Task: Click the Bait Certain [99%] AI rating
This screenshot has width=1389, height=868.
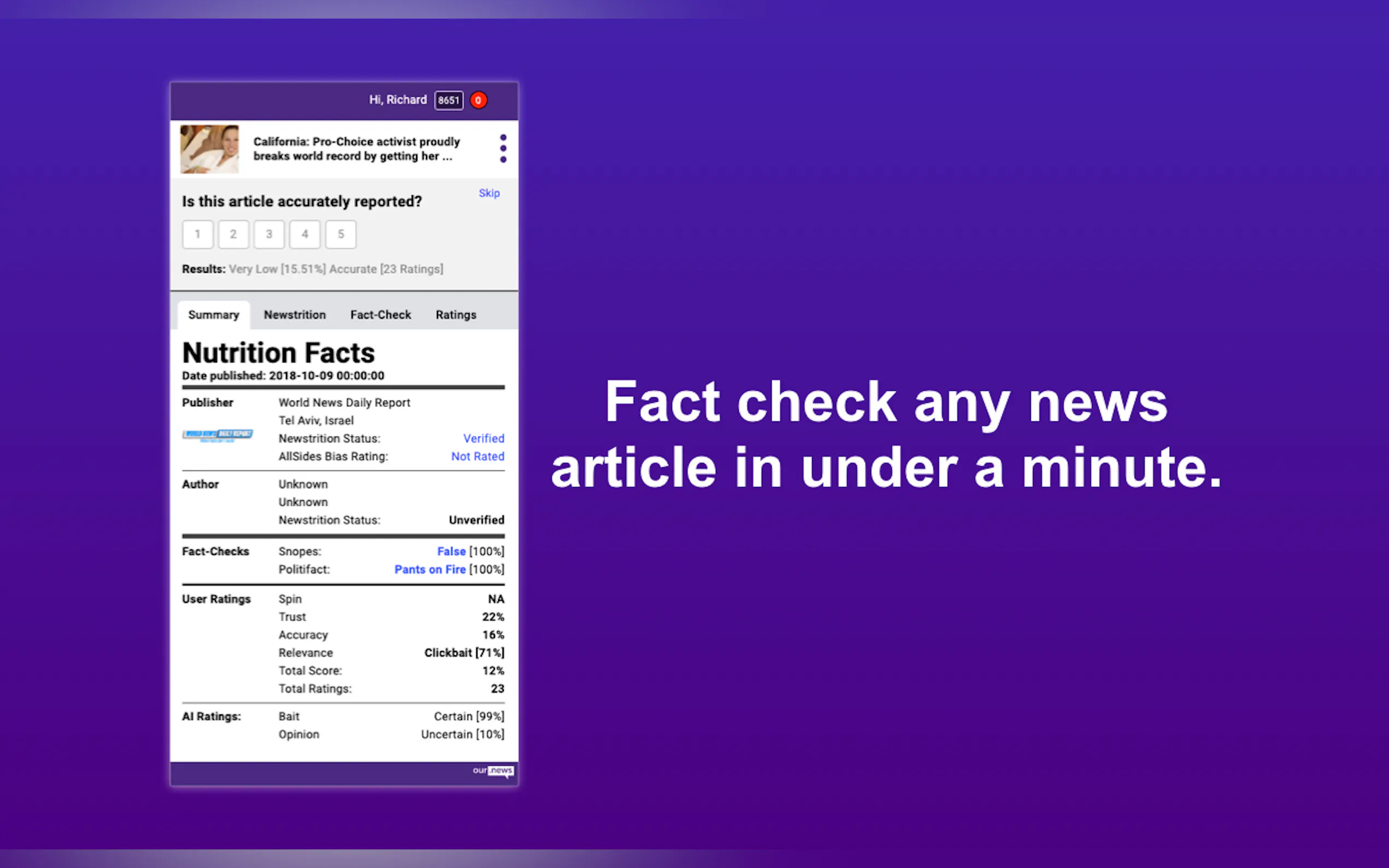Action: (469, 717)
